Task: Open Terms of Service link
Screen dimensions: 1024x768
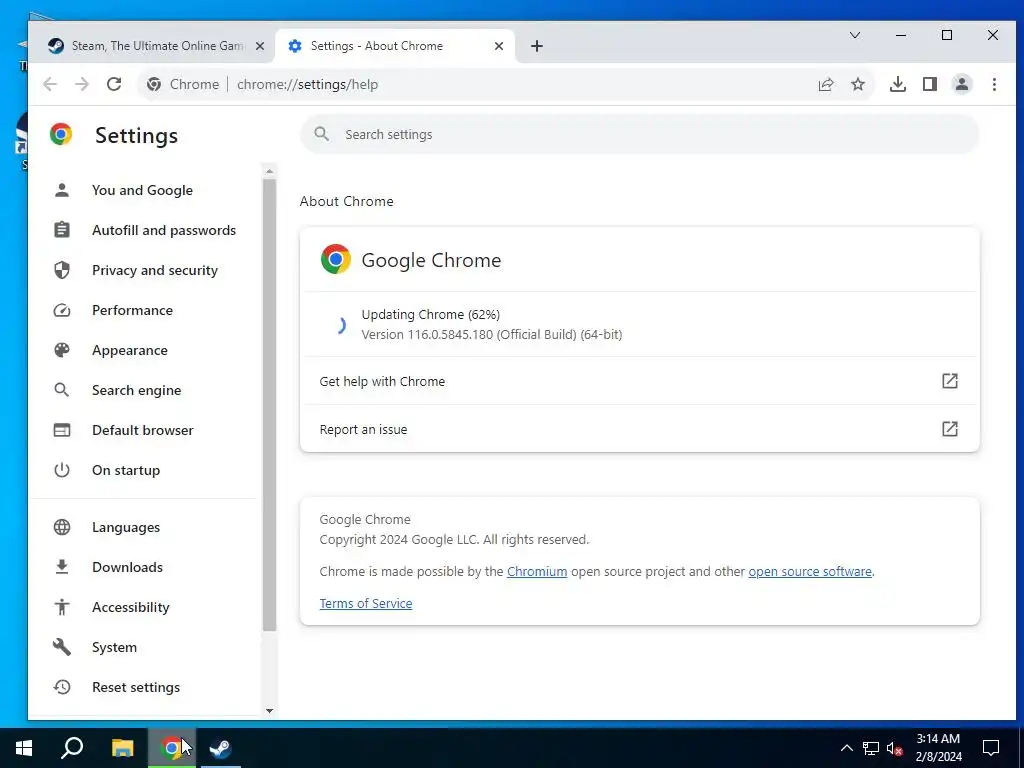Action: point(366,603)
